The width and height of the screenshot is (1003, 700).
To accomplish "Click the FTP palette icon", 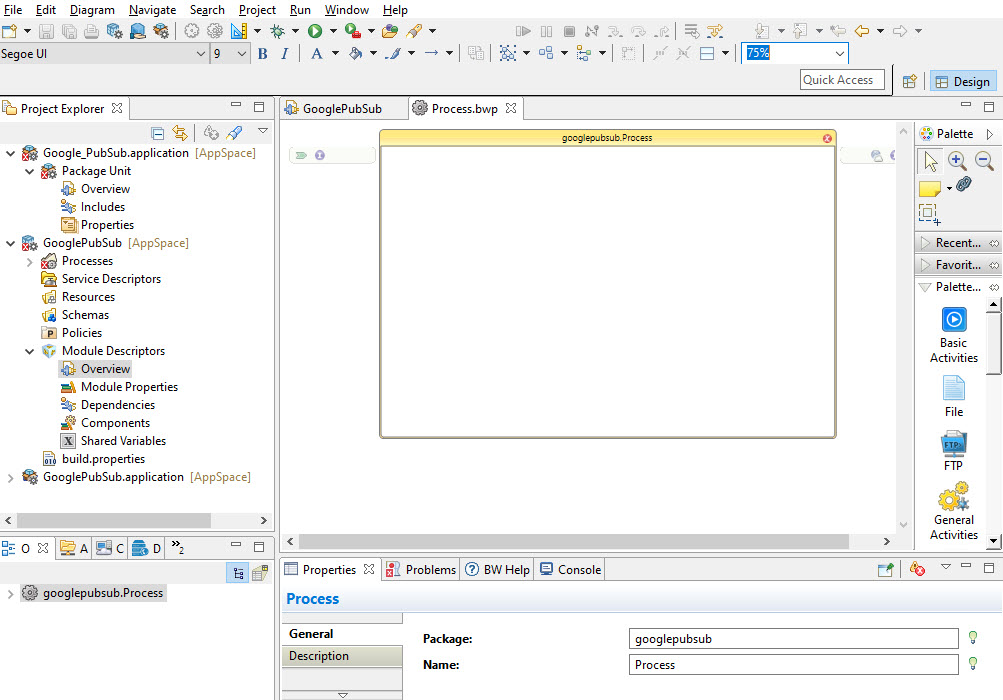I will click(953, 443).
